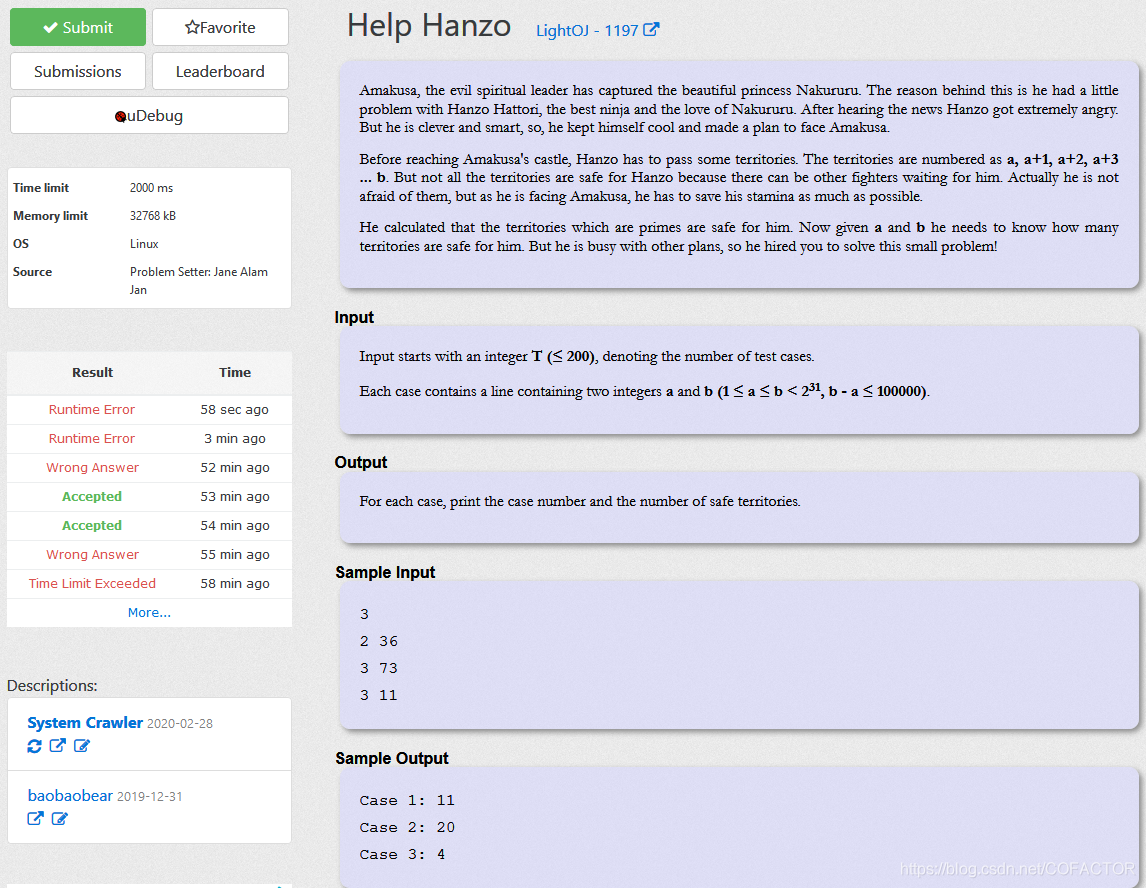1146x888 pixels.
Task: Click the edit icon under baobaobear
Action: [x=60, y=819]
